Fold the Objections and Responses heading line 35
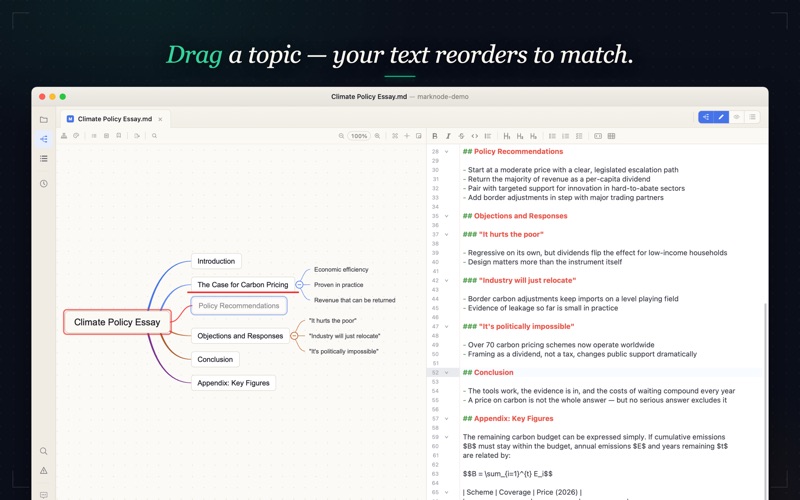Viewport: 800px width, 500px height. (446, 216)
